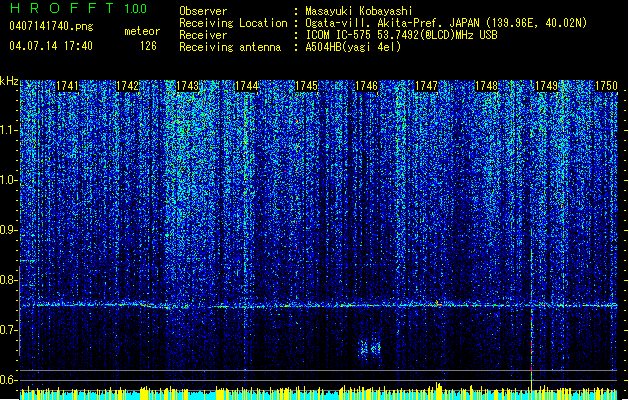Click the 1747 time marker

(426, 86)
